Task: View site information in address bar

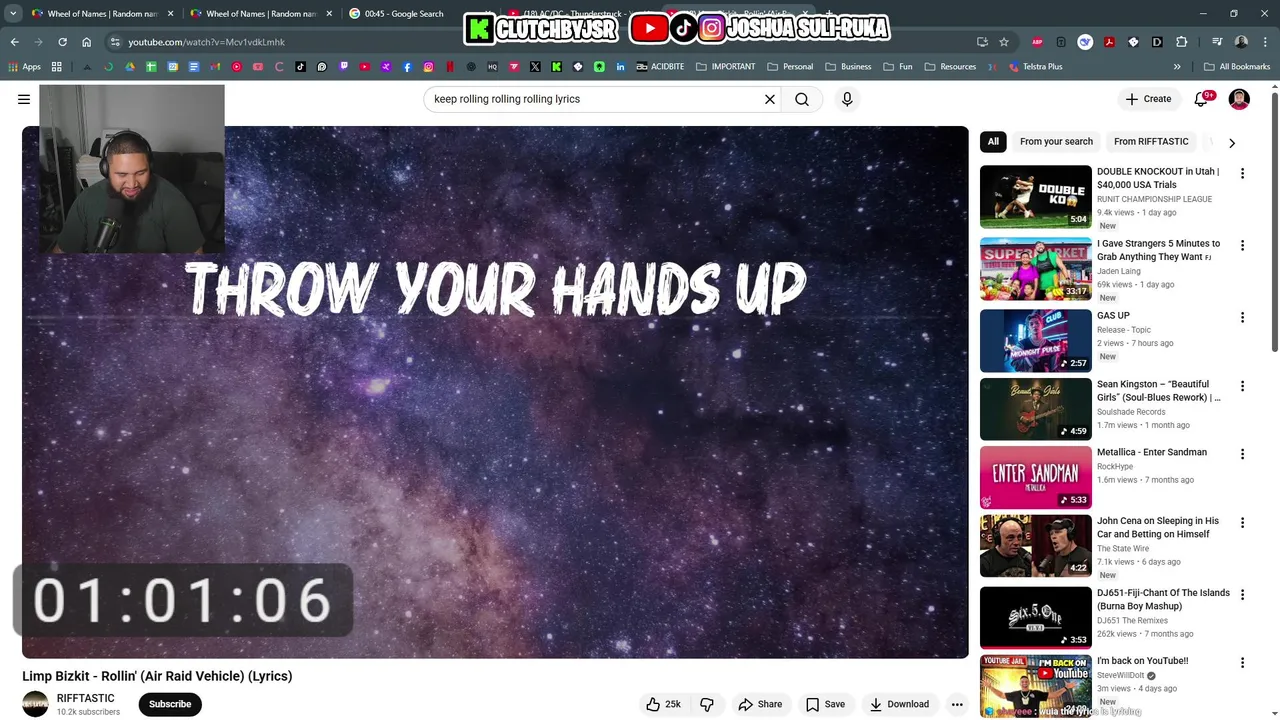Action: click(115, 42)
